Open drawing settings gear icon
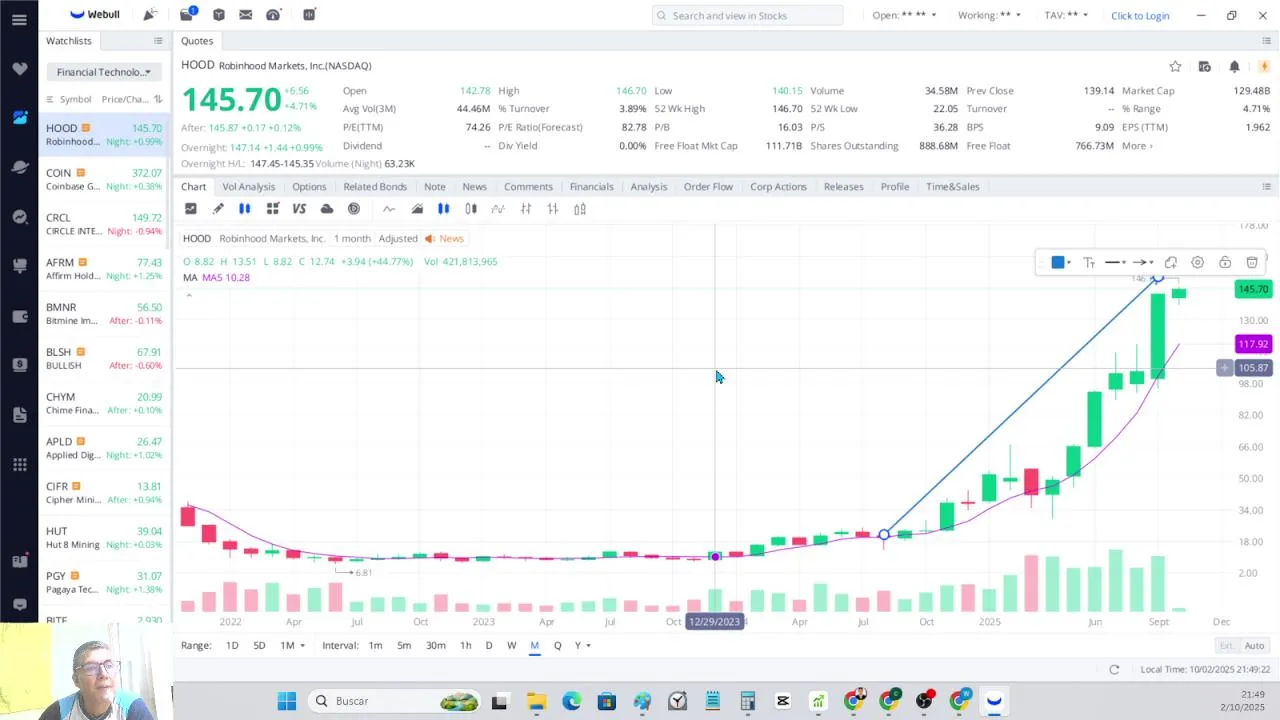 tap(1197, 262)
